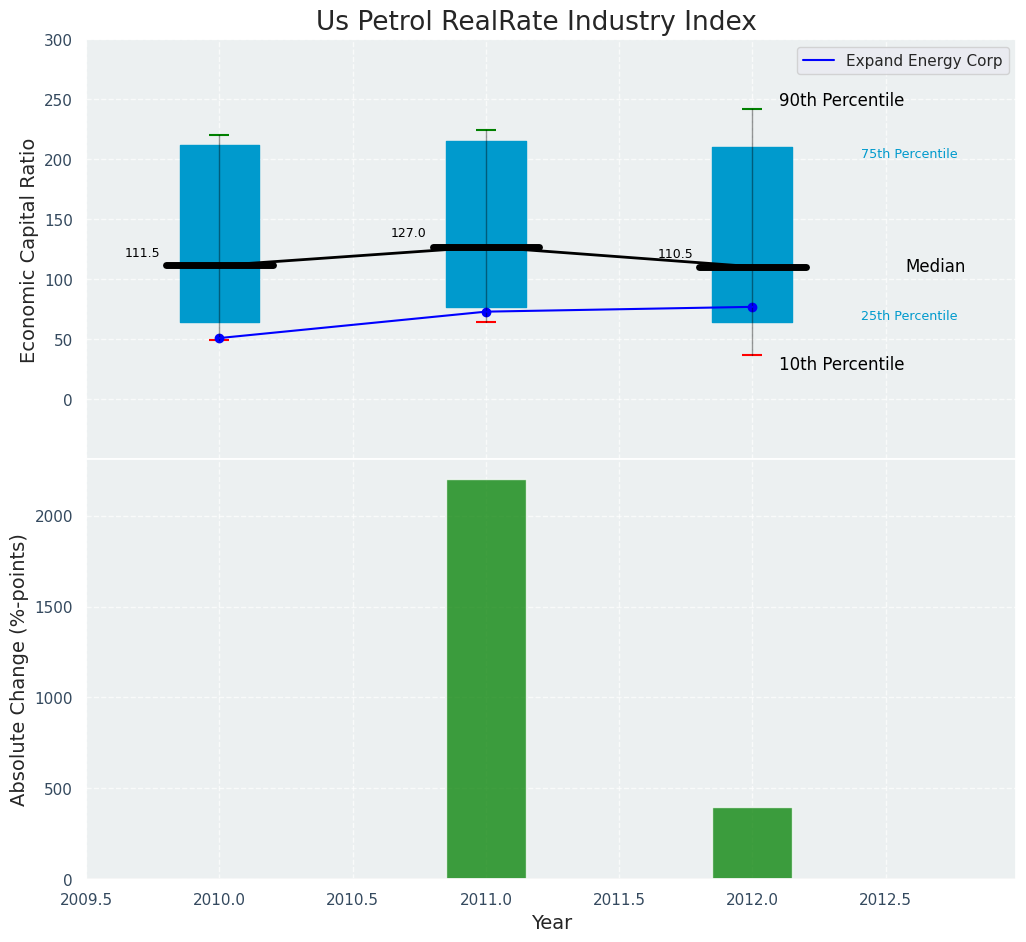Click the 111.5 median value label
The width and height of the screenshot is (1026, 942).
(x=142, y=253)
